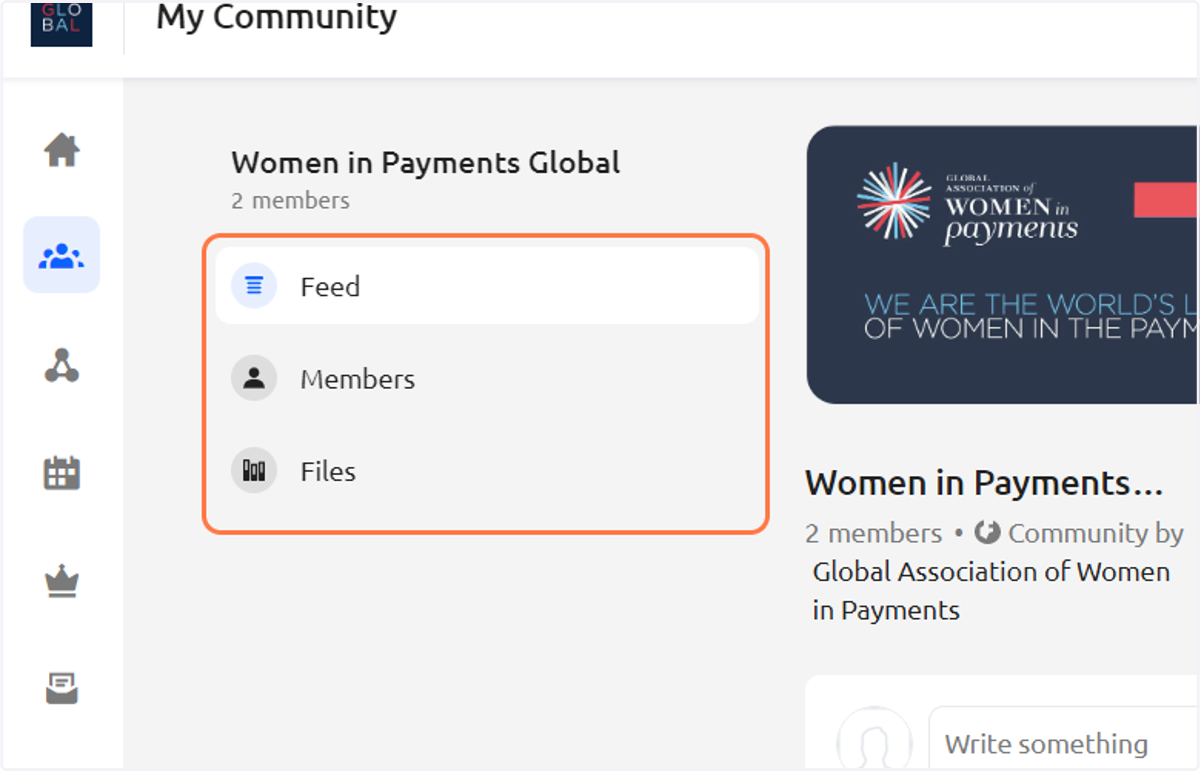Open the network nodes icon in sidebar
Image resolution: width=1200 pixels, height=771 pixels.
pos(62,365)
